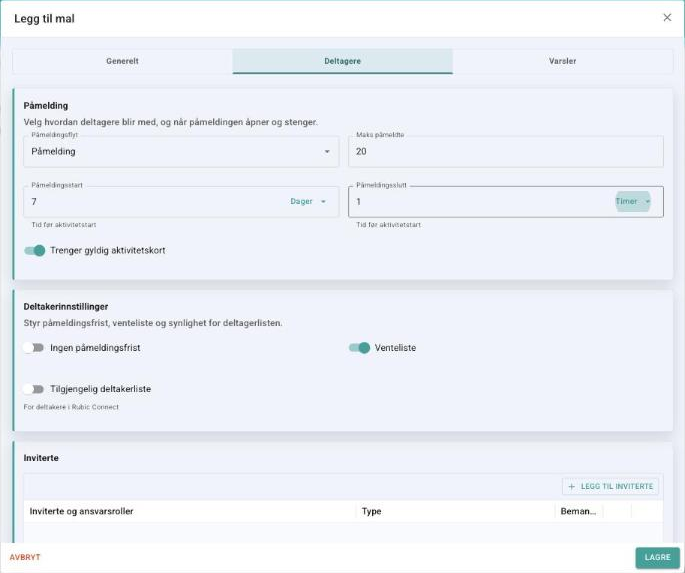Click the Lagre button
The width and height of the screenshot is (685, 573).
point(657,557)
